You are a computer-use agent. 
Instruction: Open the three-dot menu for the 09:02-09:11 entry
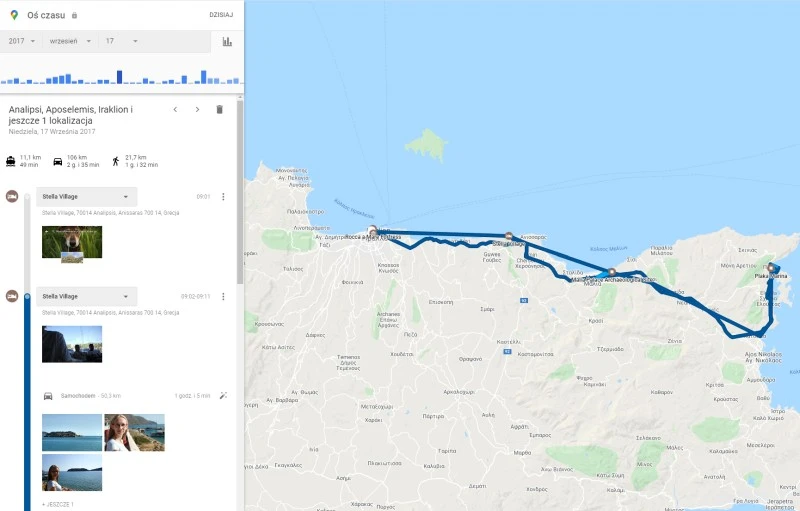pyautogui.click(x=223, y=297)
